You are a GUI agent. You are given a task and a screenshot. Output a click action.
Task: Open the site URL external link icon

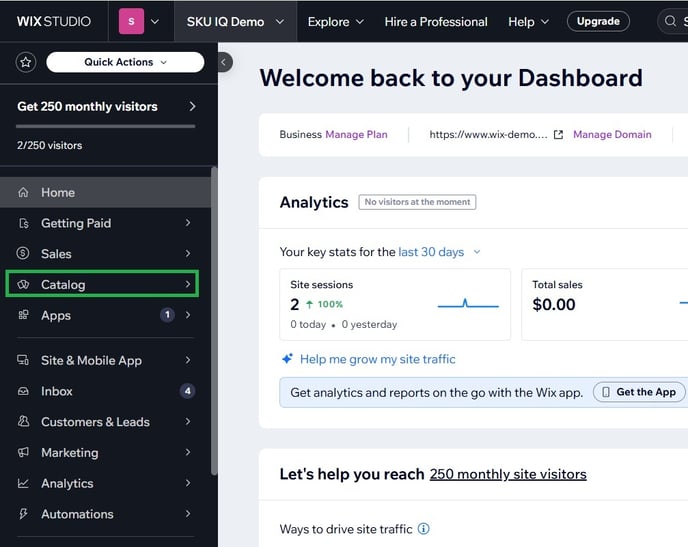coord(558,135)
